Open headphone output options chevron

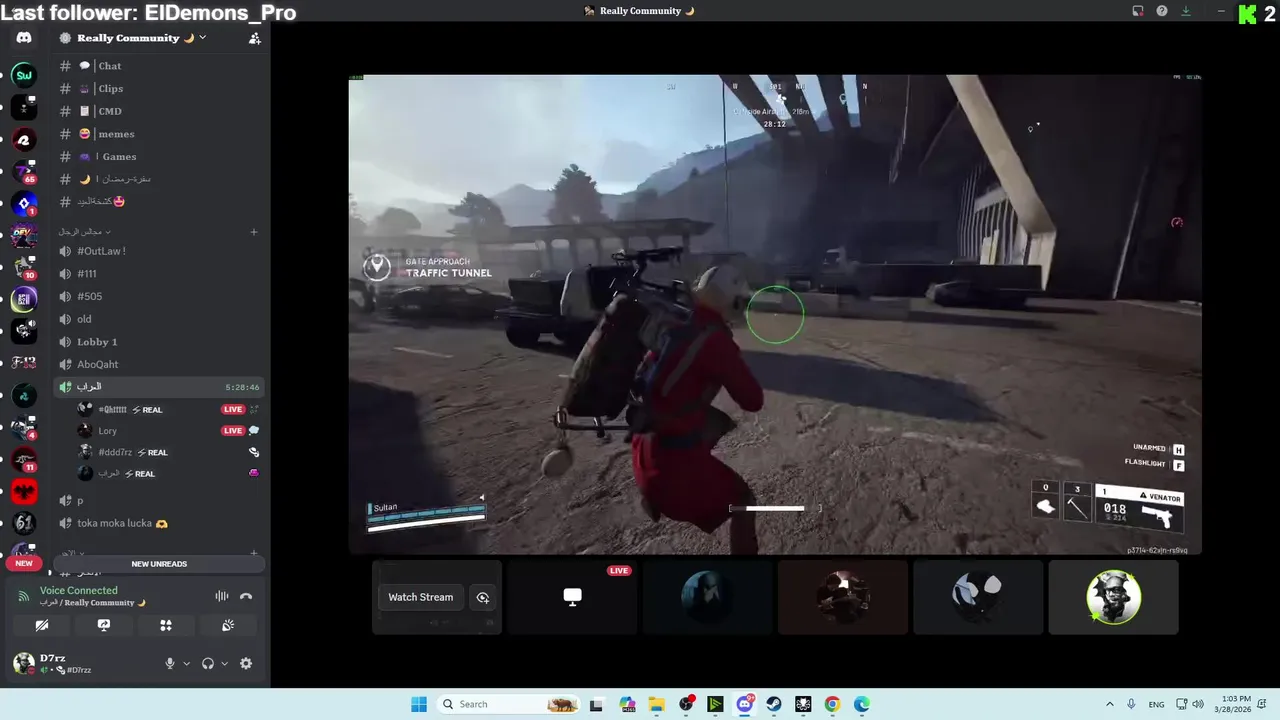(224, 663)
